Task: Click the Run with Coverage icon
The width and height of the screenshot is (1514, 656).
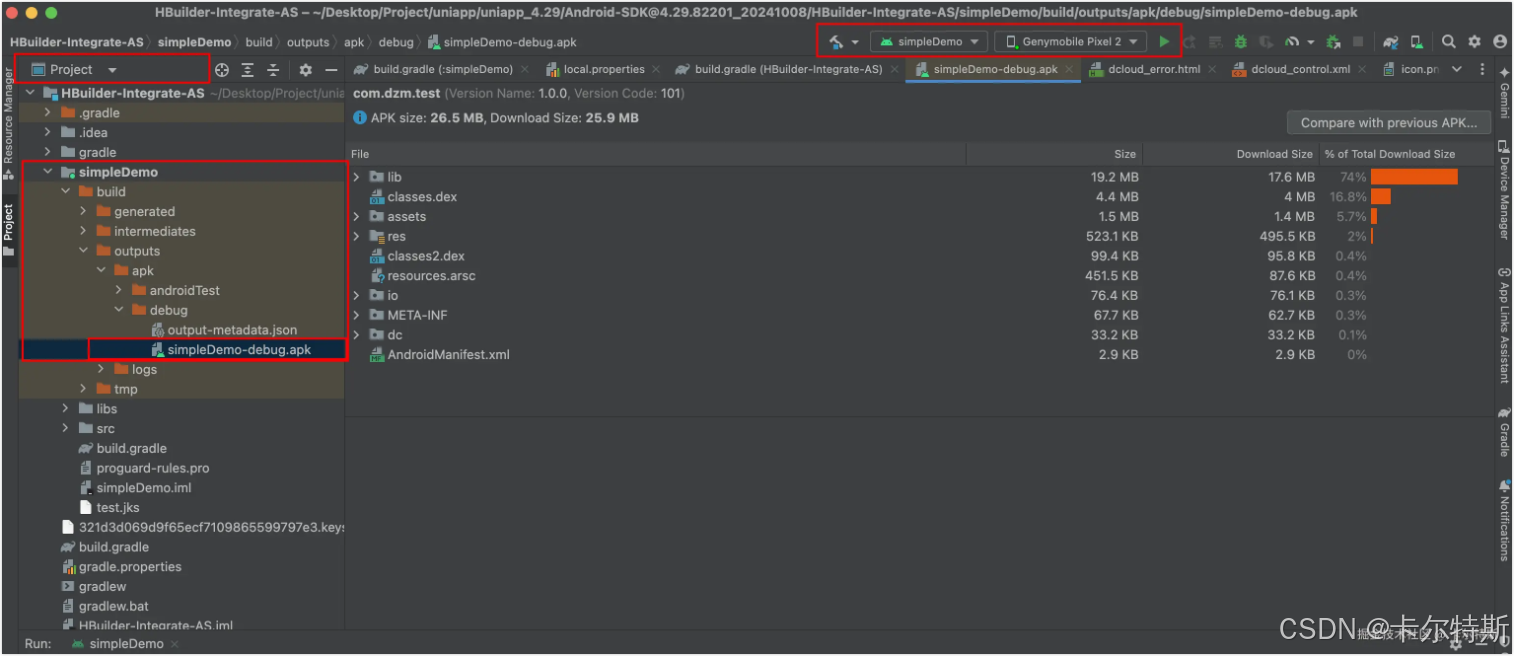Action: pyautogui.click(x=1266, y=42)
